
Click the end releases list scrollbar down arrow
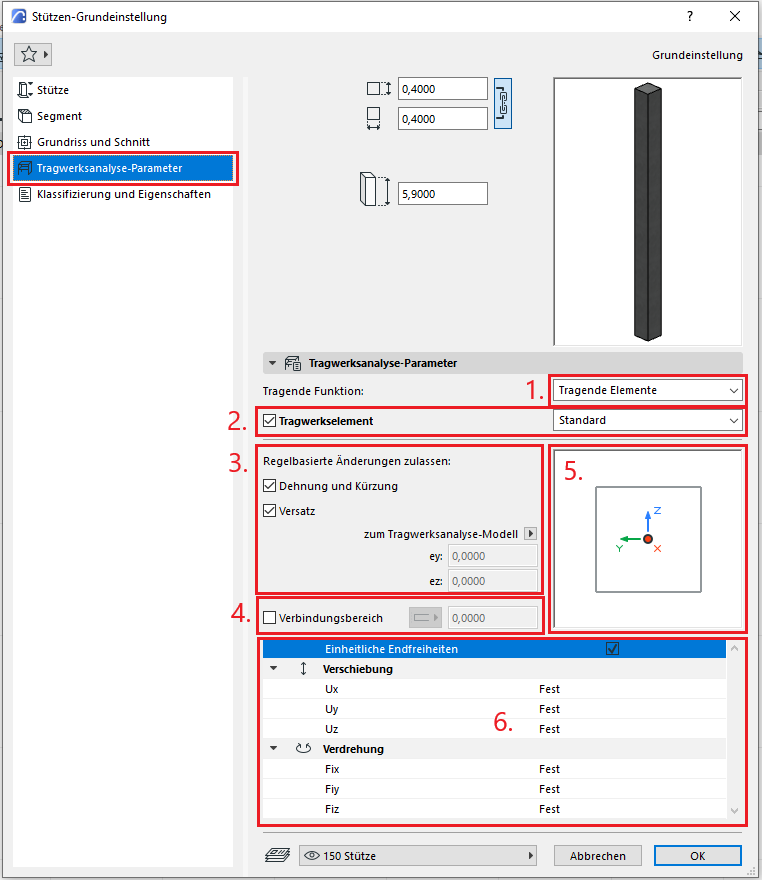[x=734, y=810]
